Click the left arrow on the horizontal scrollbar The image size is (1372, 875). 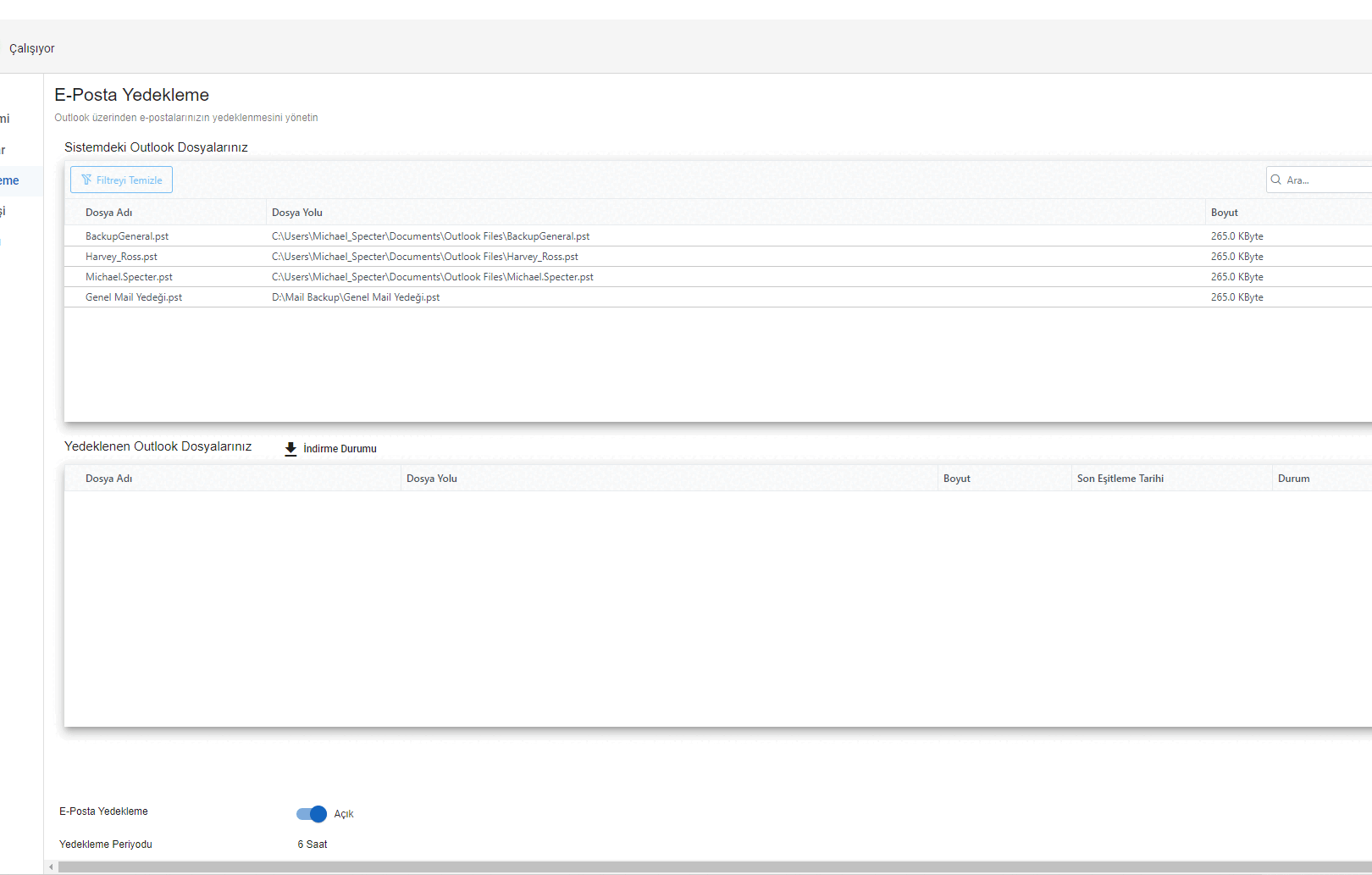point(51,867)
